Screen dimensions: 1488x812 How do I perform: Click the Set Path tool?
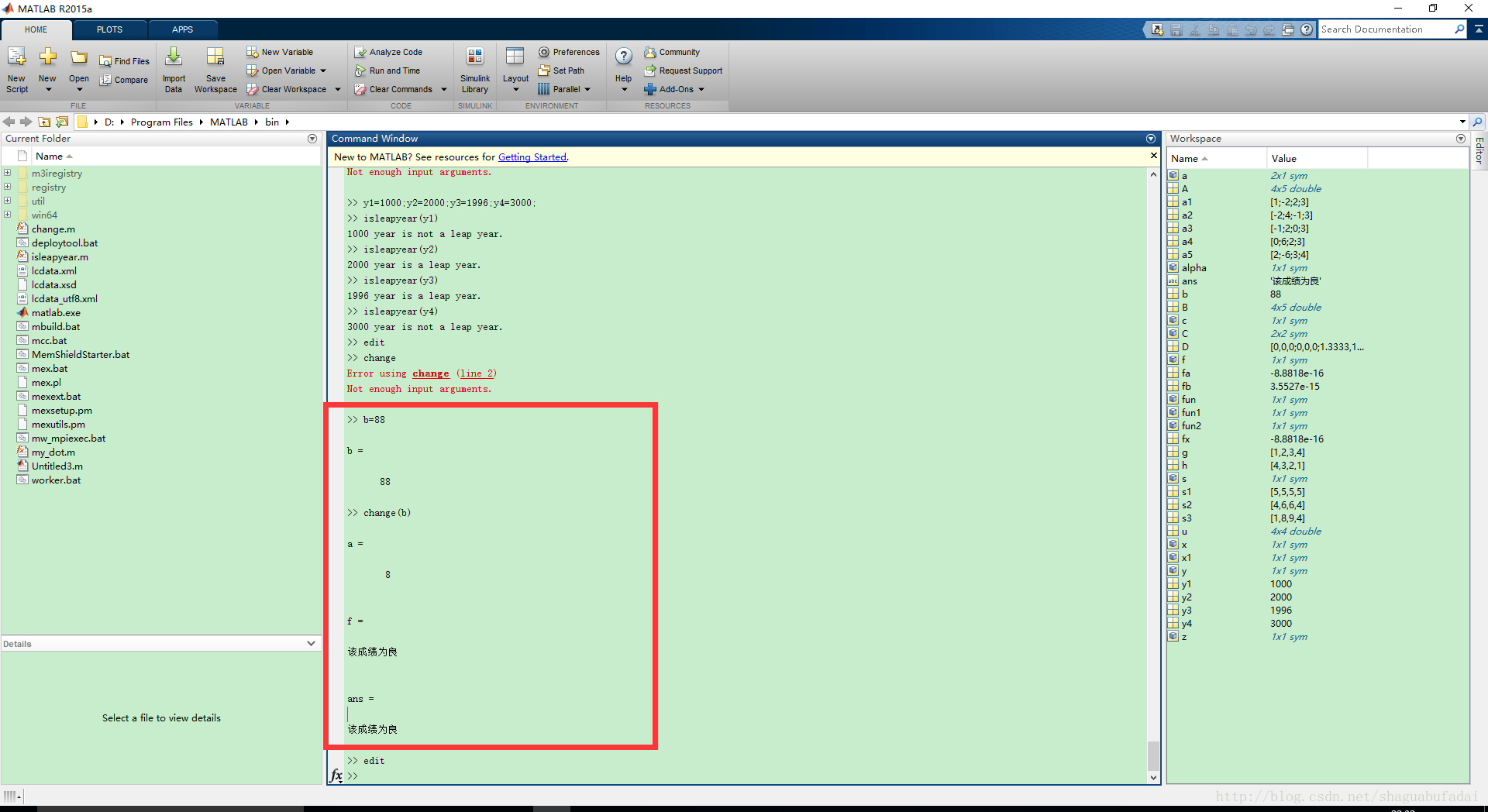coord(561,71)
